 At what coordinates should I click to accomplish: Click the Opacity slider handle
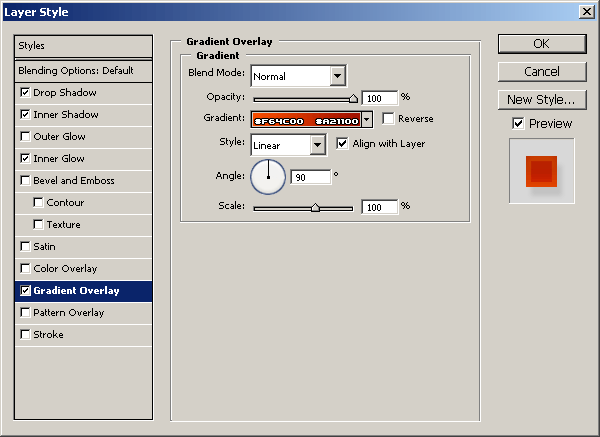[x=353, y=99]
